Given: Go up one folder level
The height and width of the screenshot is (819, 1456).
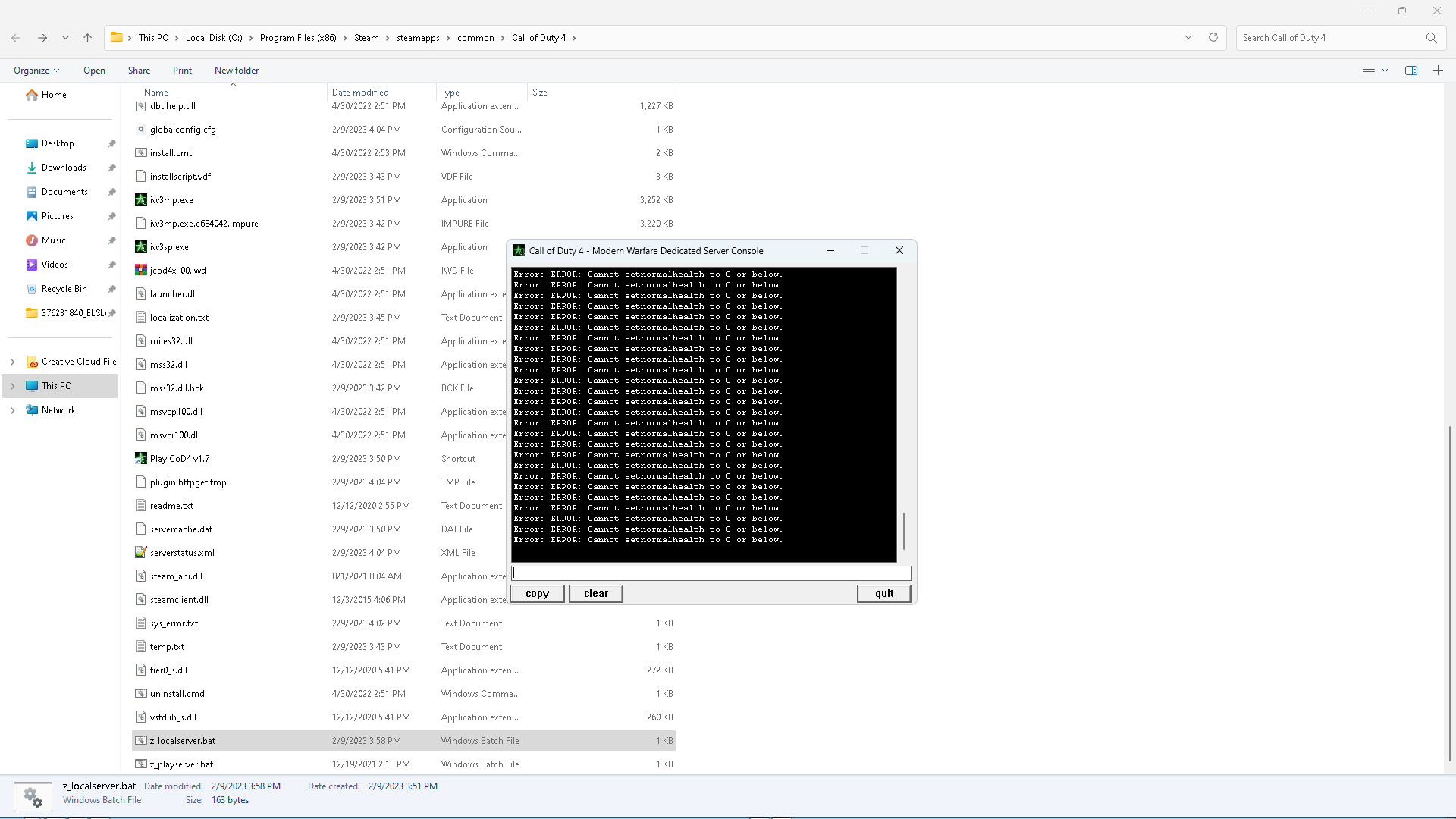Looking at the screenshot, I should [88, 38].
